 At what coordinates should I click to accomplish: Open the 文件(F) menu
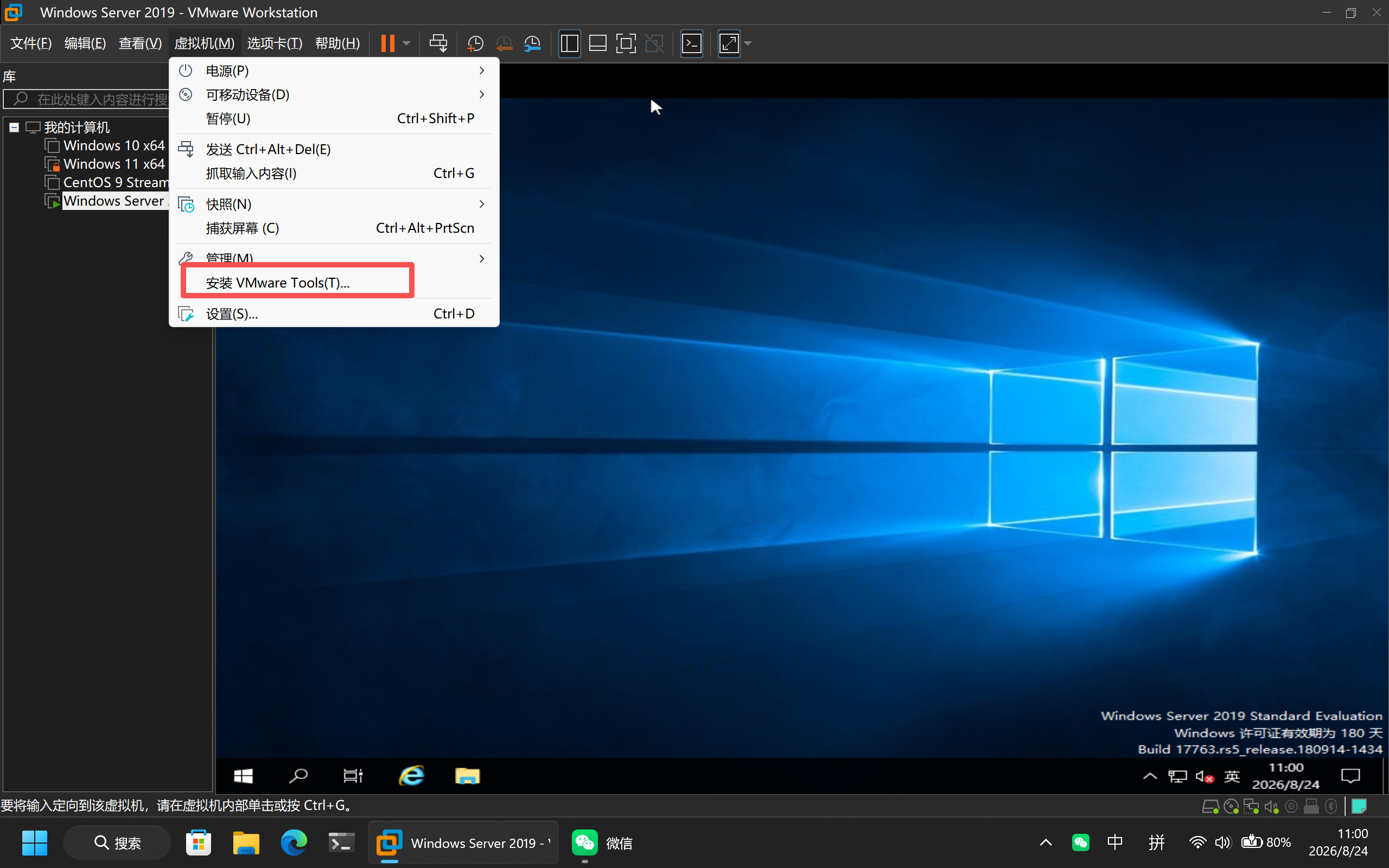tap(31, 43)
